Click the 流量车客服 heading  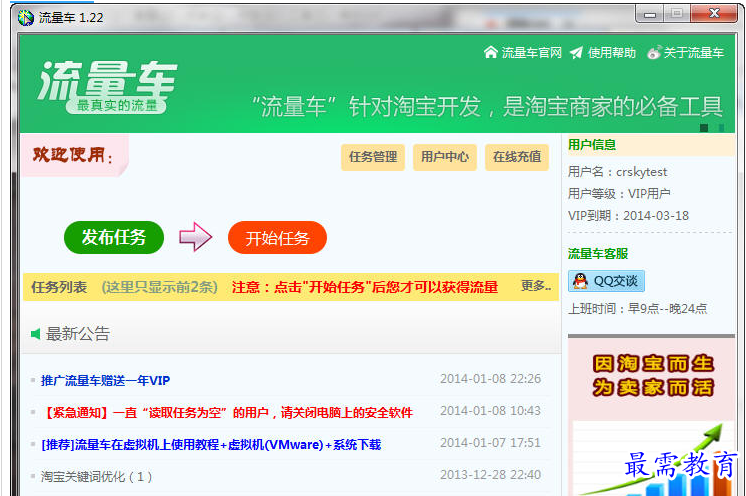coord(598,253)
